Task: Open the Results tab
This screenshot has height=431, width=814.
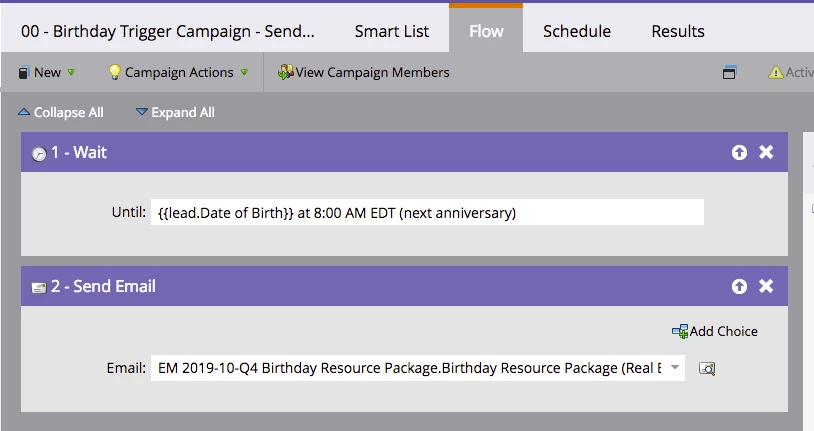Action: [x=678, y=31]
